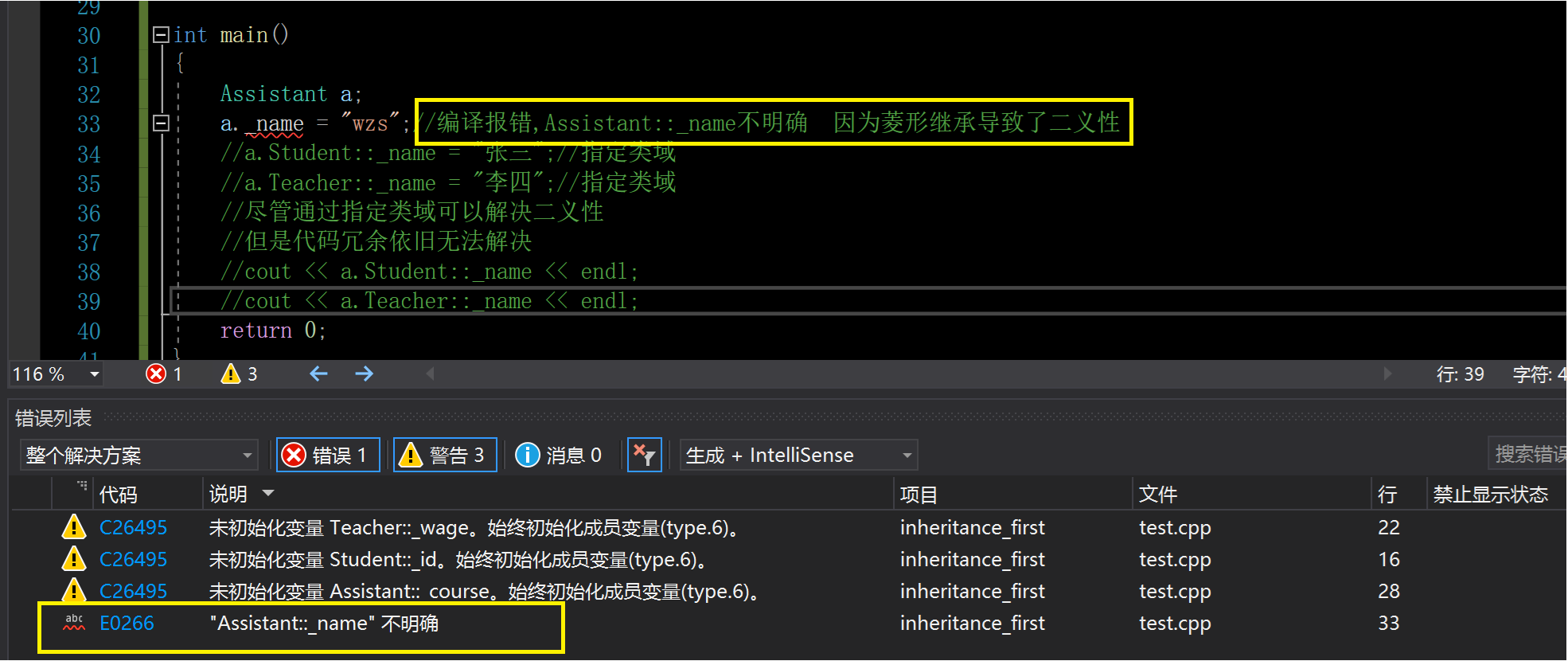Click the 错误列表 panel title
1568x661 pixels.
coord(53,418)
